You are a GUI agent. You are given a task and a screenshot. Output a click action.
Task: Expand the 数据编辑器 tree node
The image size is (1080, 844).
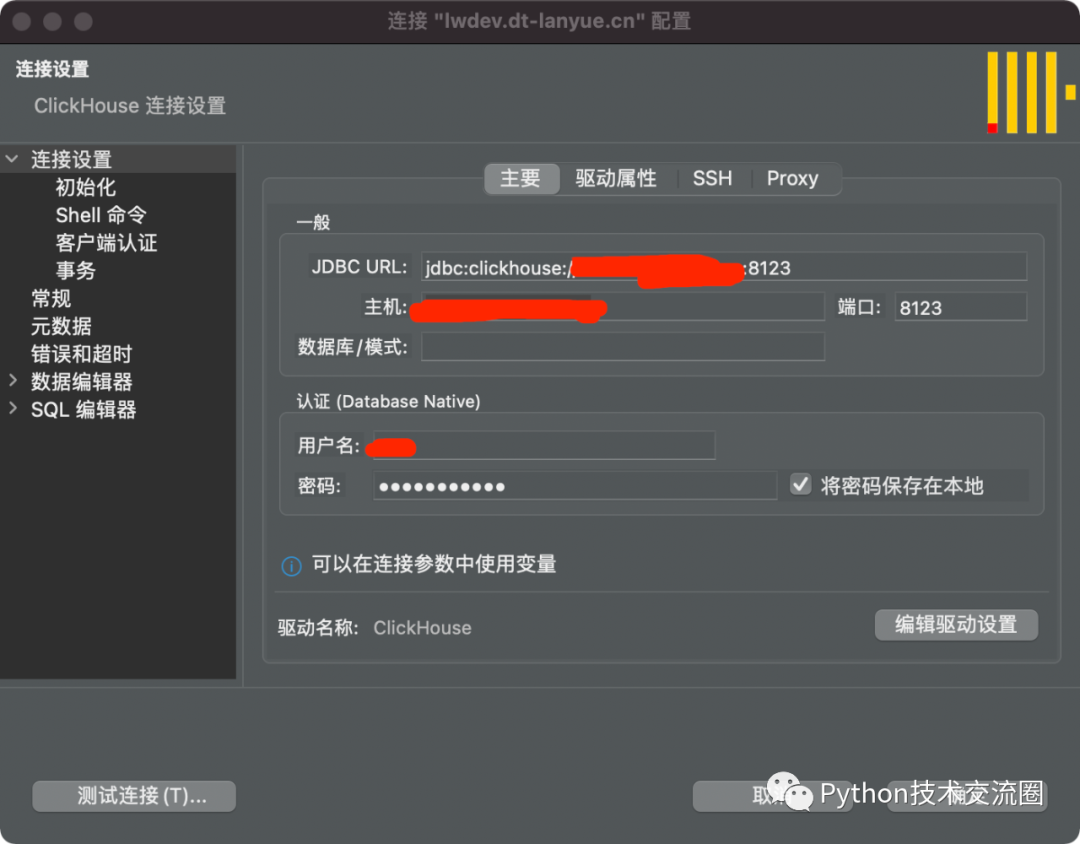12,380
